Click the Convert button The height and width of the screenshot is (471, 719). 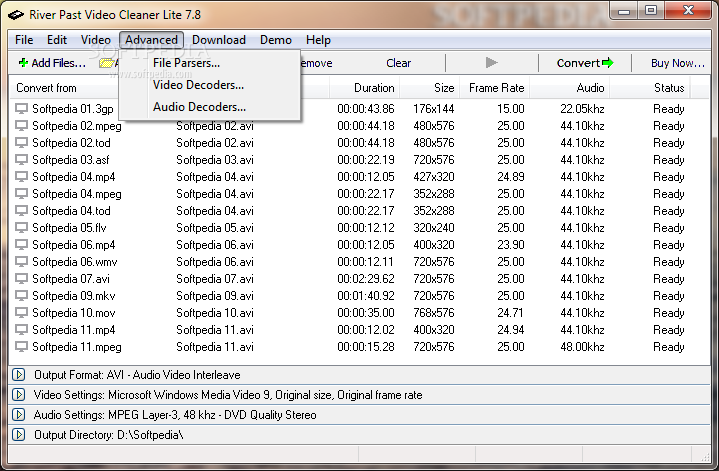(585, 63)
